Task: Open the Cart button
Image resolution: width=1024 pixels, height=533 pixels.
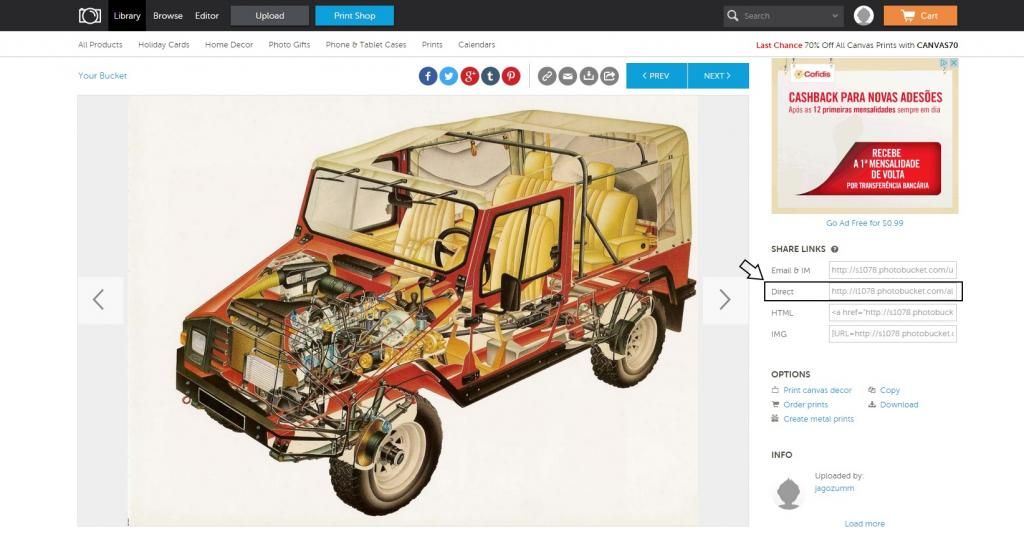Action: pos(920,16)
